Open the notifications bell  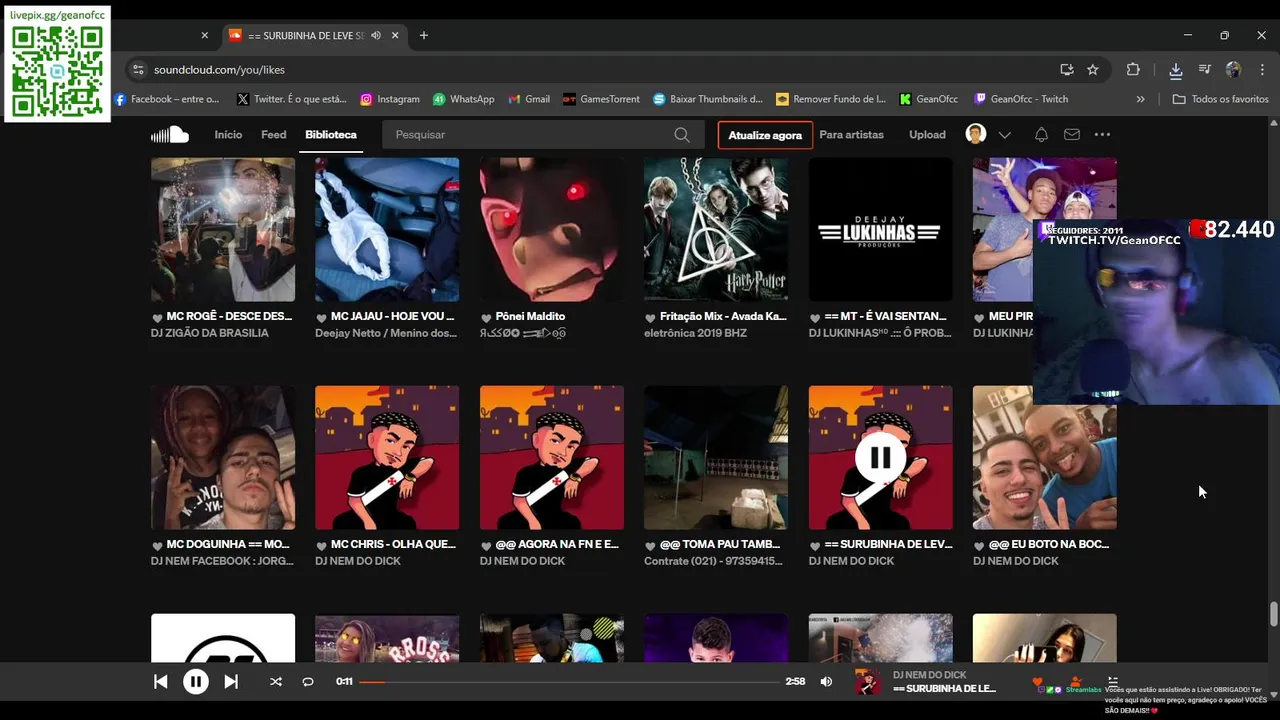pos(1041,134)
